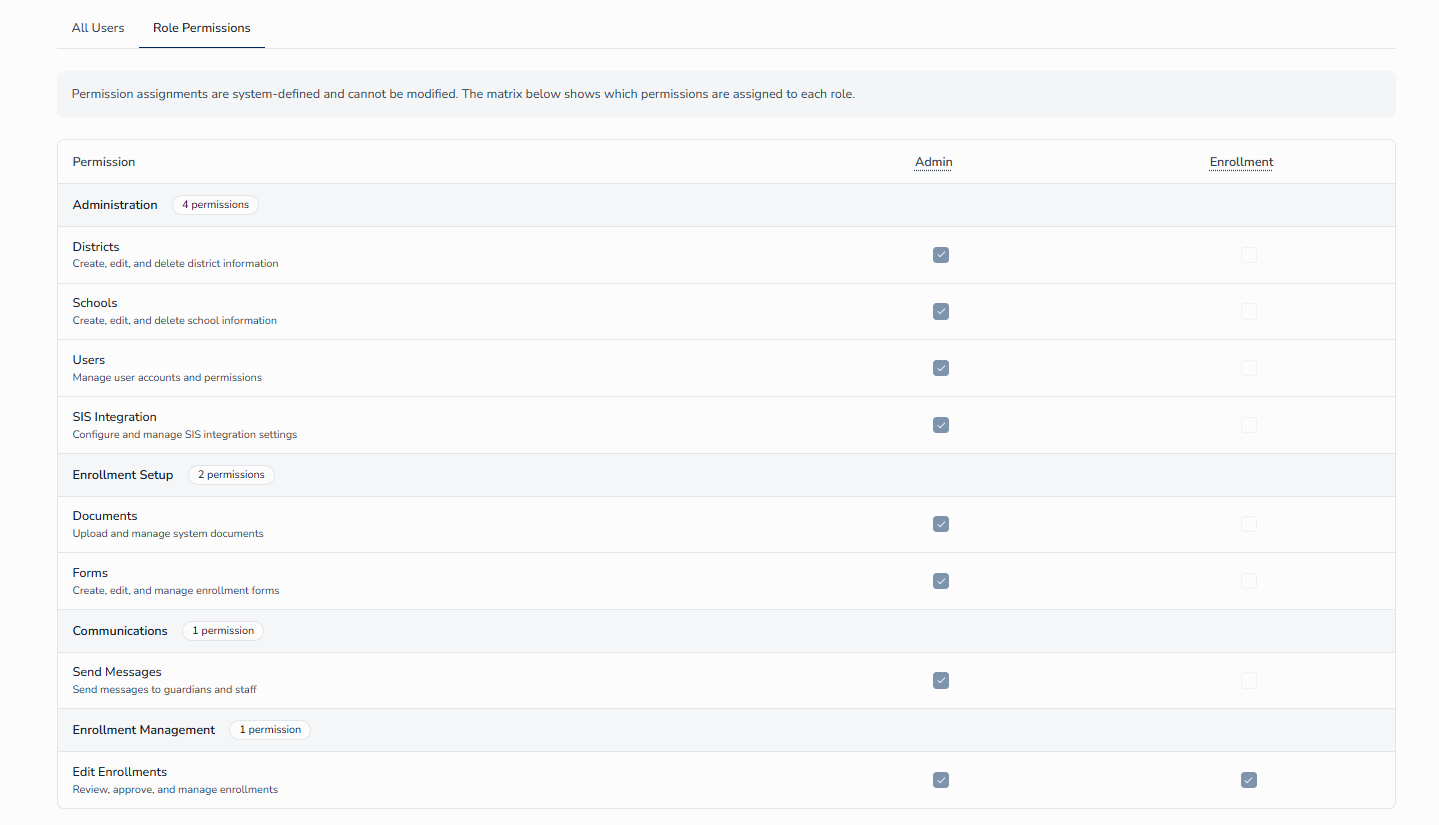Click the Users permission name
1439x825 pixels.
(89, 360)
